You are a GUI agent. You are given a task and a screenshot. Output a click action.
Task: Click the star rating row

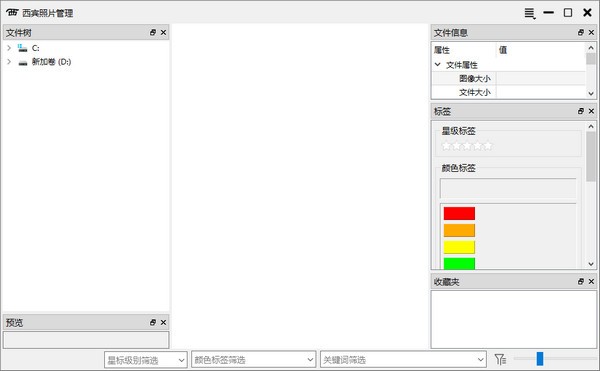467,146
